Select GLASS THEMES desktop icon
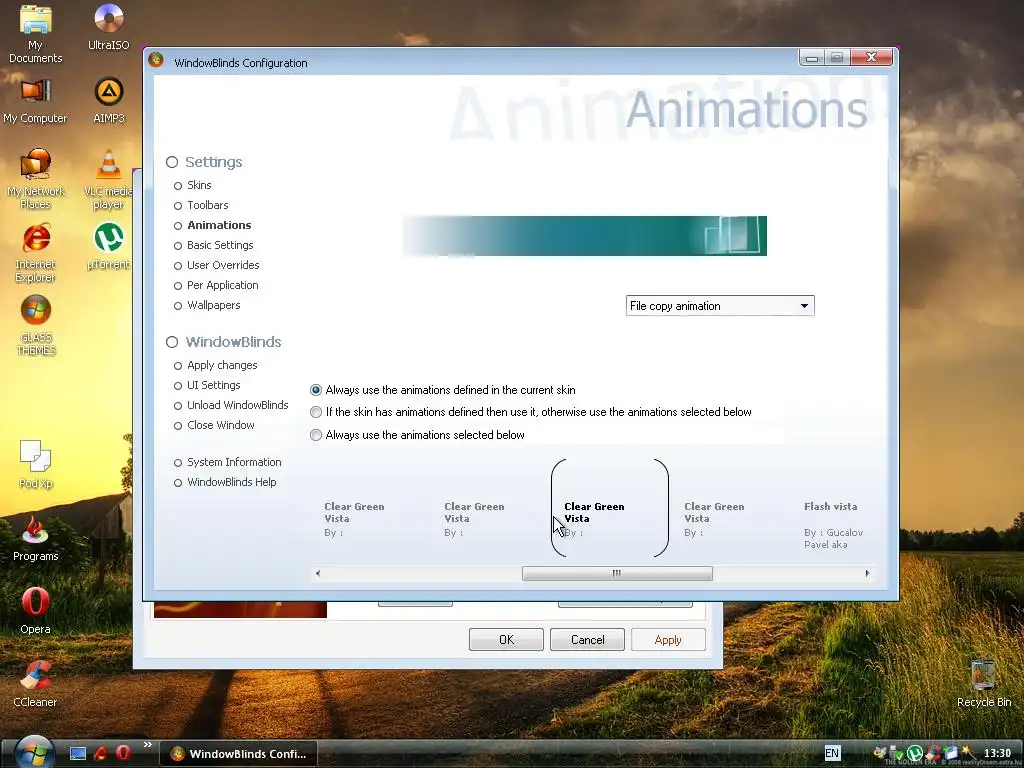1024x768 pixels. [35, 326]
